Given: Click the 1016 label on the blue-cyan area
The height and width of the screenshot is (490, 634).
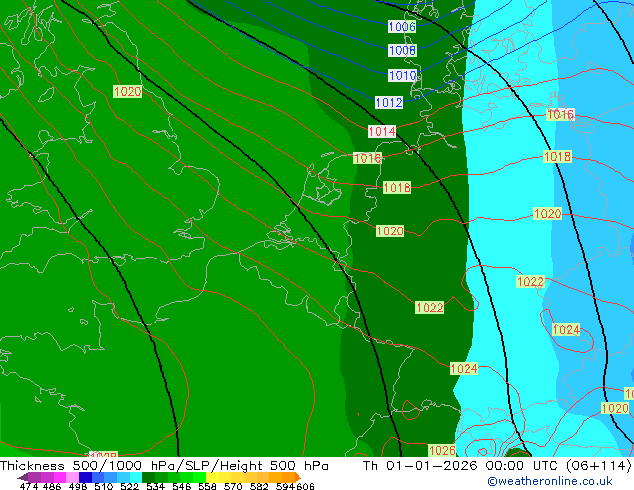Looking at the screenshot, I should 560,114.
